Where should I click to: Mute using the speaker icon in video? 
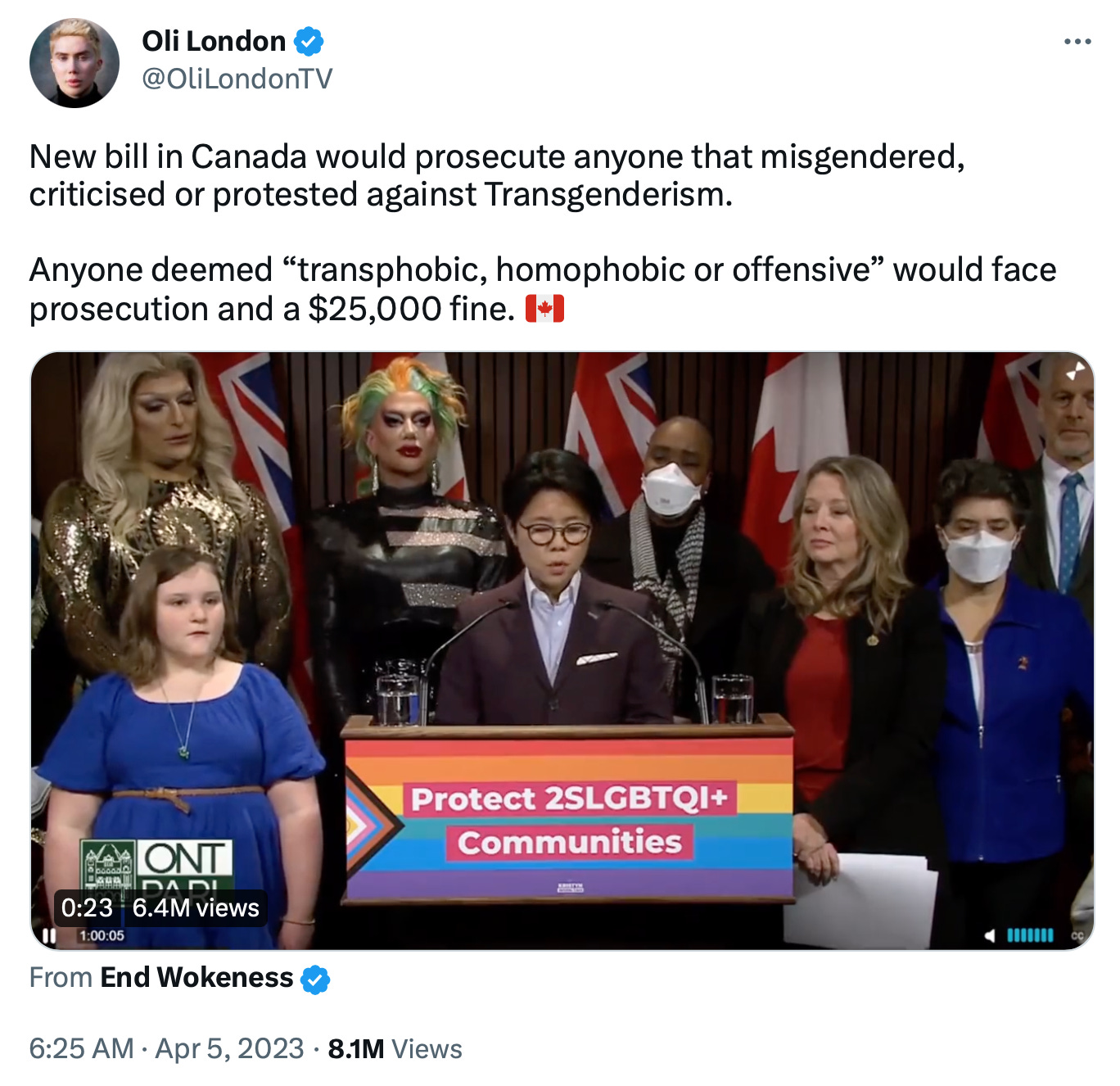[991, 935]
